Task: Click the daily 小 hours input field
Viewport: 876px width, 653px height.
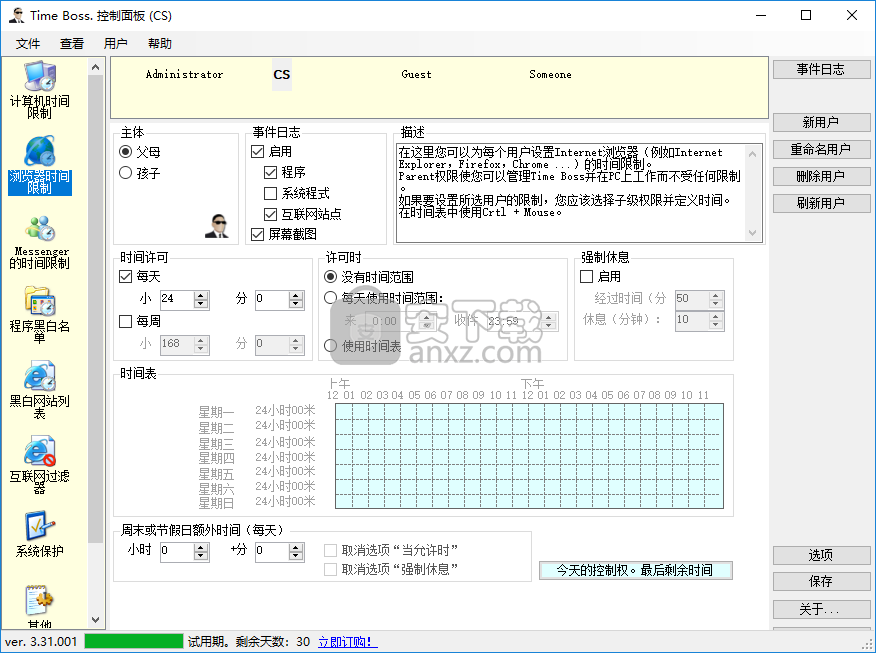Action: pos(177,299)
